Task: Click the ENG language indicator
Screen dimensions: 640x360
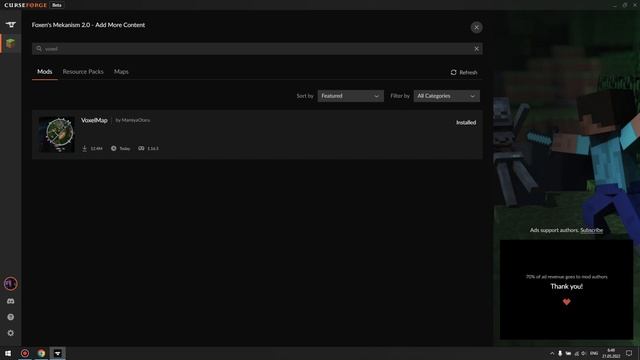Action: [x=594, y=353]
